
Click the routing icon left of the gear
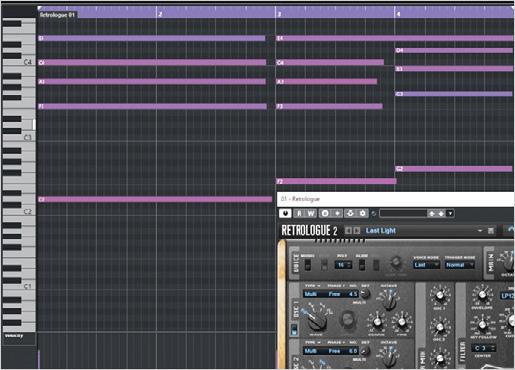[x=350, y=213]
